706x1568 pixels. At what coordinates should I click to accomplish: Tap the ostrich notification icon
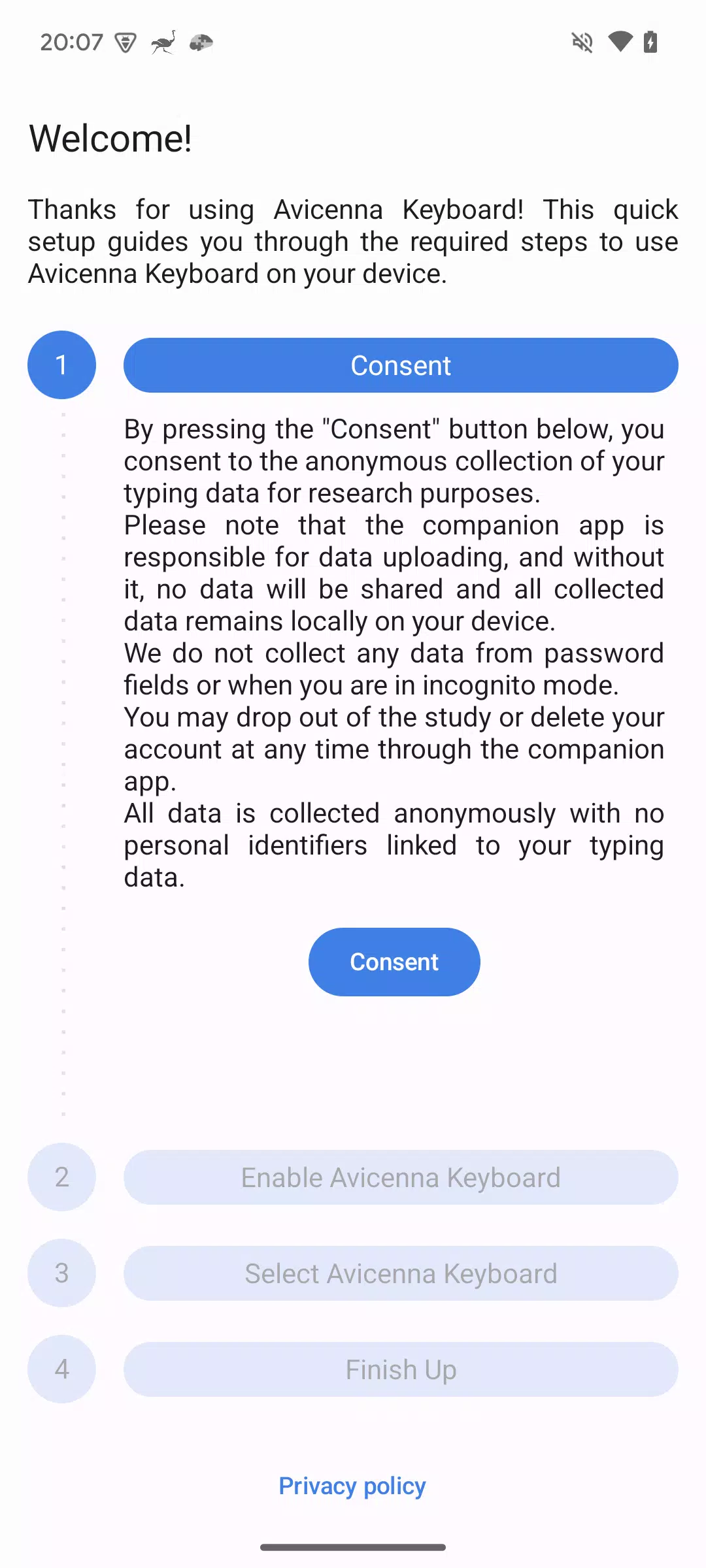coord(163,42)
